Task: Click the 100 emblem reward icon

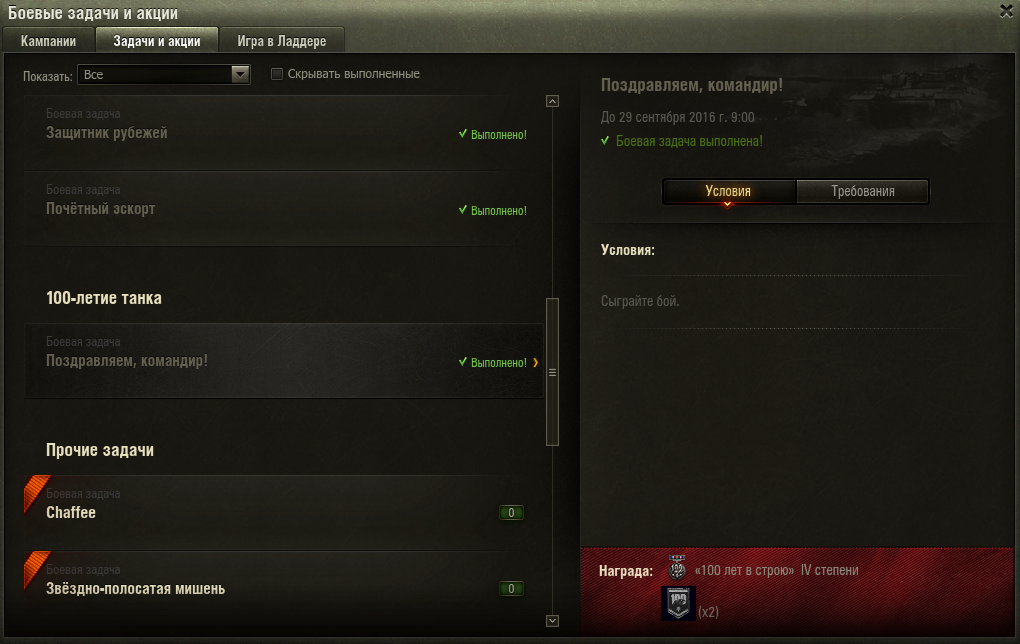Action: click(678, 603)
